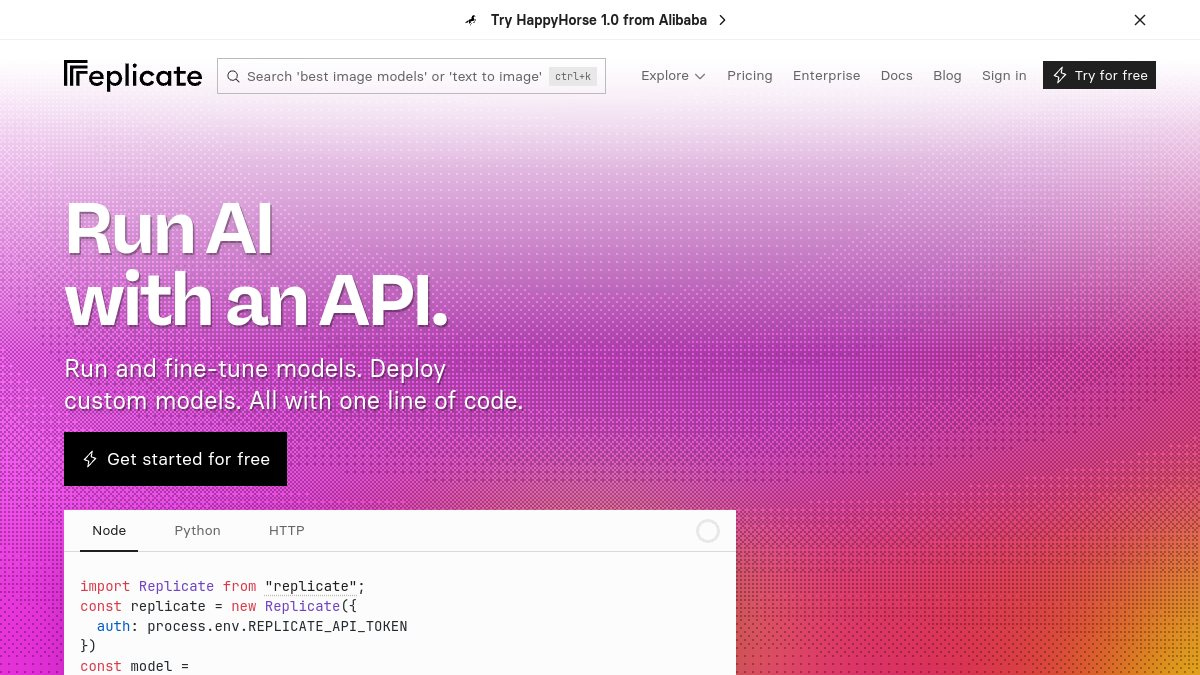Click the Replicate logo
The image size is (1200, 675).
point(133,76)
